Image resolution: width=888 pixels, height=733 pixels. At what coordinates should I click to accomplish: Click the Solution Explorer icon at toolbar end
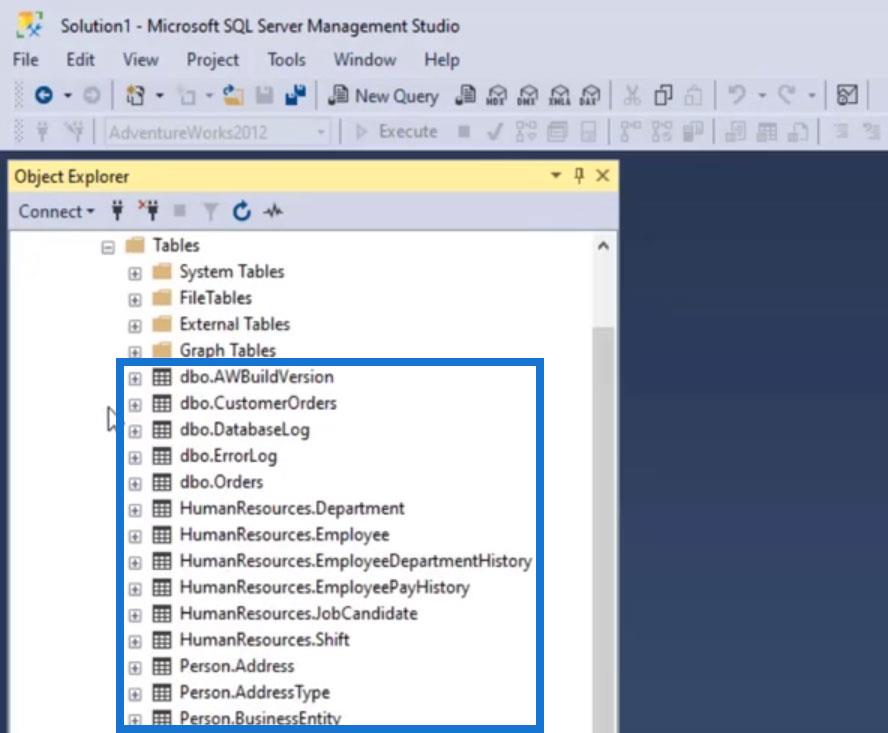[x=847, y=95]
